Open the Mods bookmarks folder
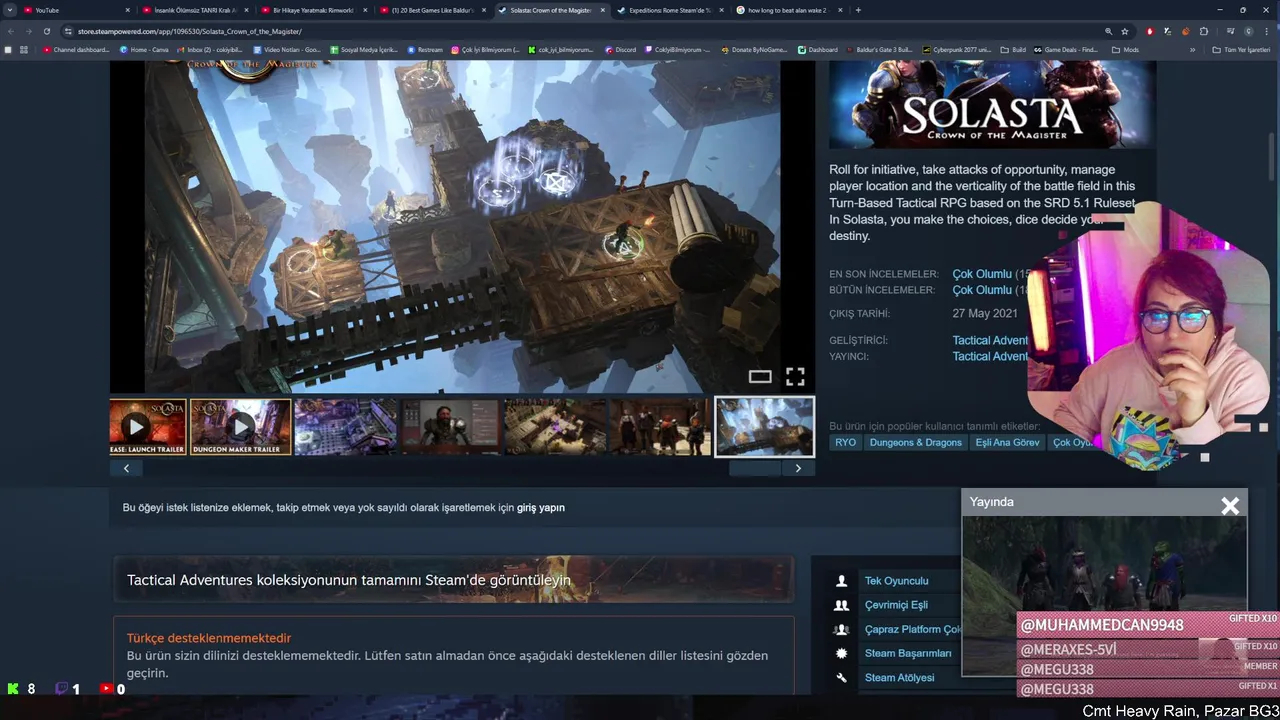 point(1125,49)
